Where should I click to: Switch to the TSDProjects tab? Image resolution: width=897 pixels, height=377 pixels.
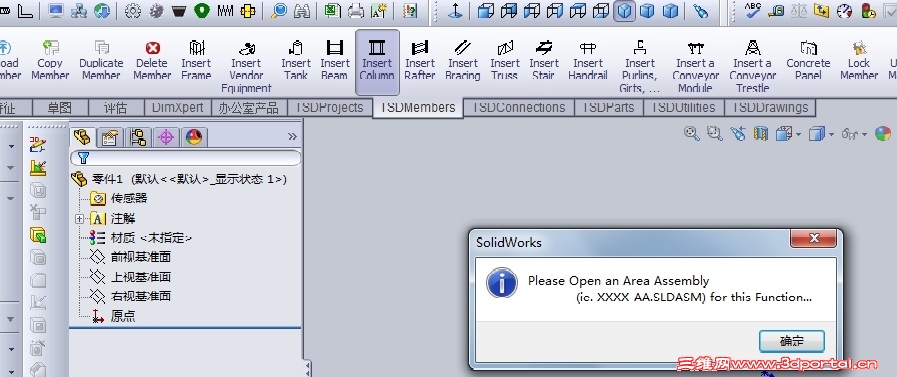tap(330, 108)
